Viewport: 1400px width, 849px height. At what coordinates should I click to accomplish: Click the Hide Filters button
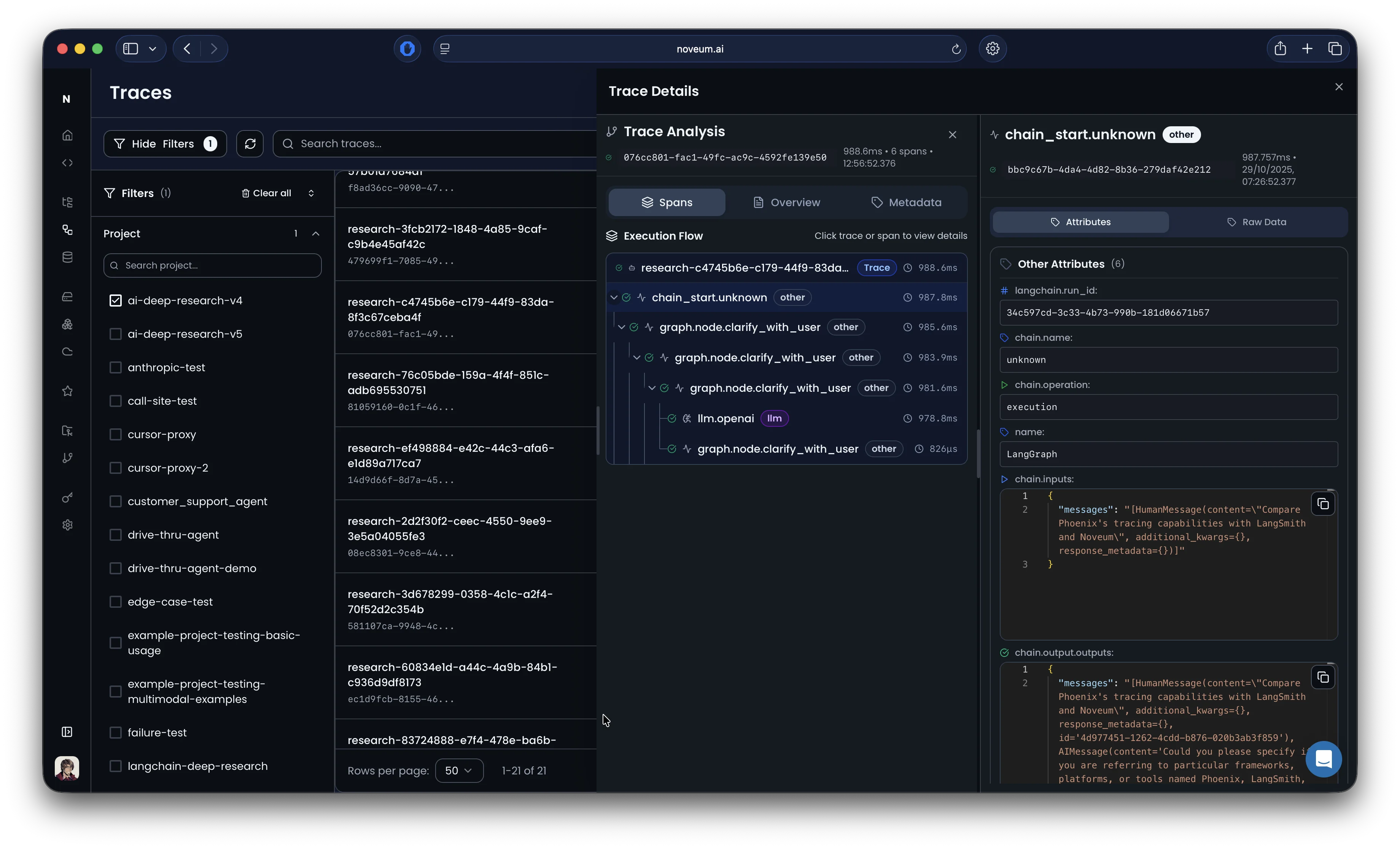tap(165, 144)
